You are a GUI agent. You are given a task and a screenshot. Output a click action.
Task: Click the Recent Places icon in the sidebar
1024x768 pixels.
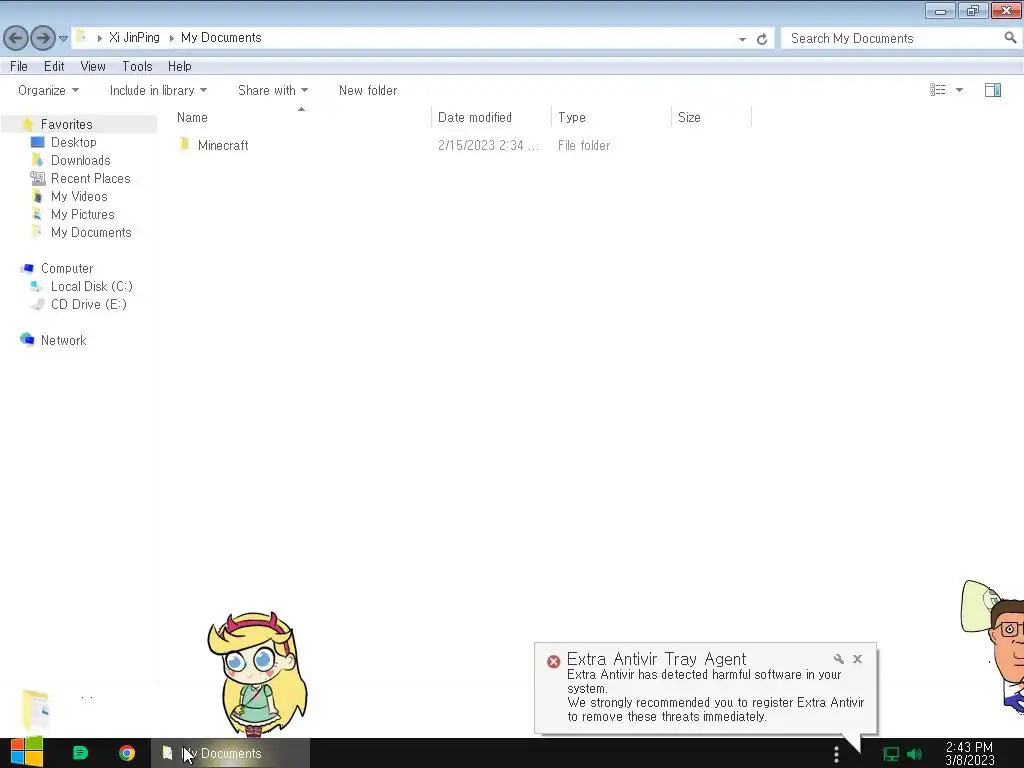coord(37,178)
